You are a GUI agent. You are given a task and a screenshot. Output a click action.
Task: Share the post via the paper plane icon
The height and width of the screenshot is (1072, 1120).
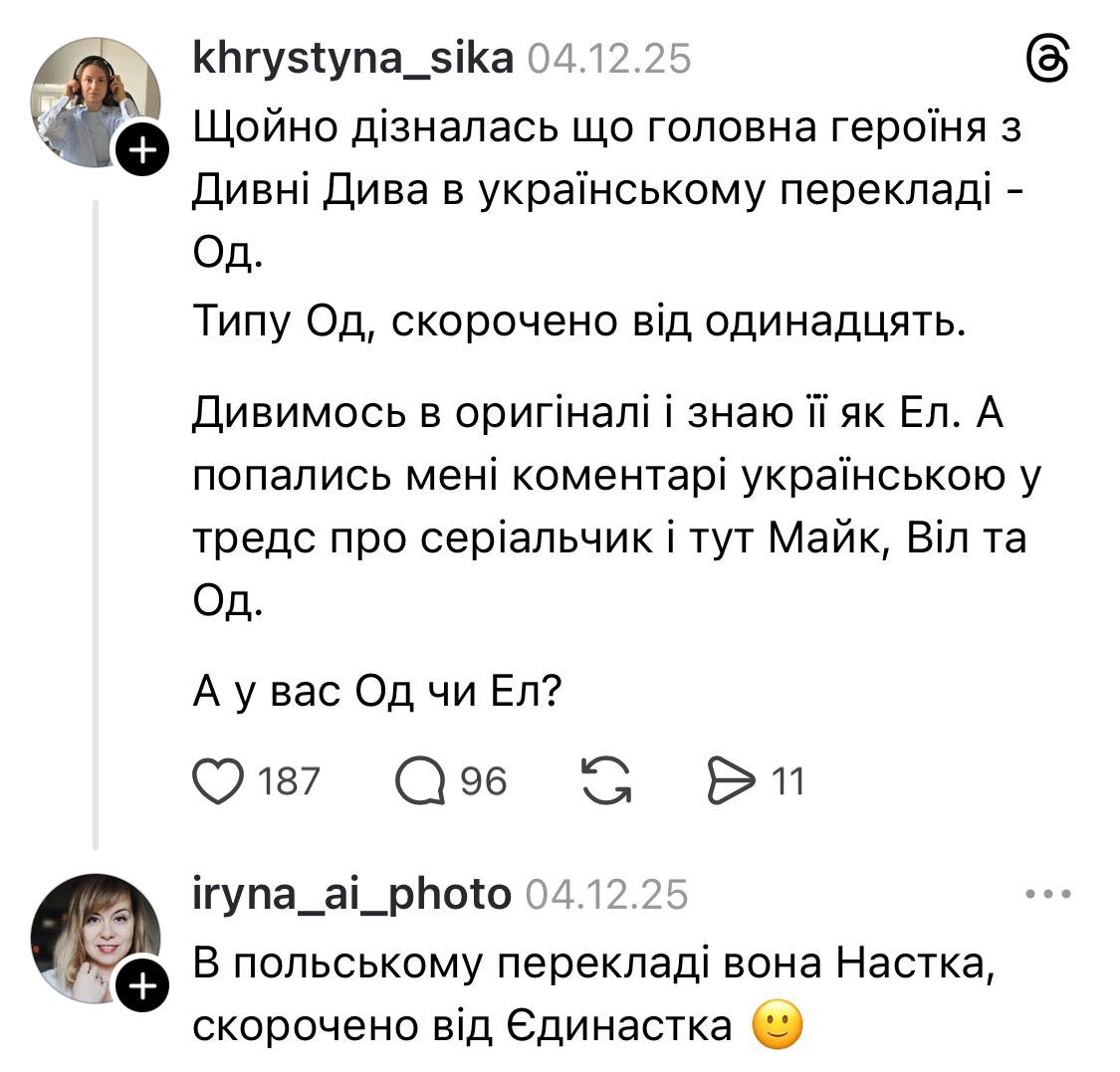pyautogui.click(x=732, y=781)
